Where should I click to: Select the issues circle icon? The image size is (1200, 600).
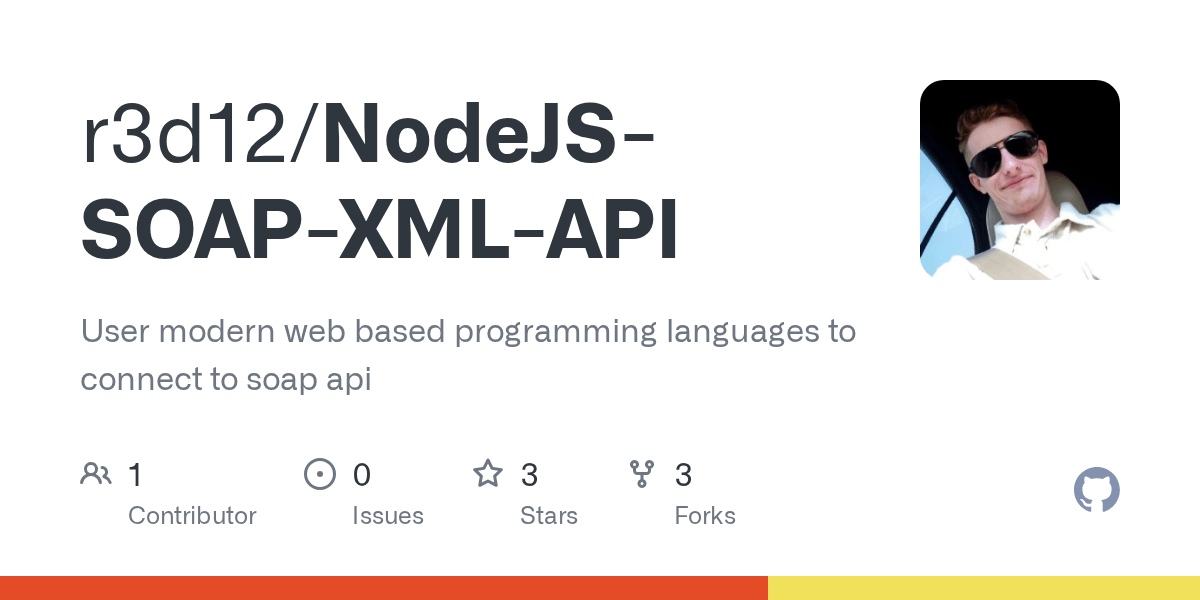click(320, 473)
